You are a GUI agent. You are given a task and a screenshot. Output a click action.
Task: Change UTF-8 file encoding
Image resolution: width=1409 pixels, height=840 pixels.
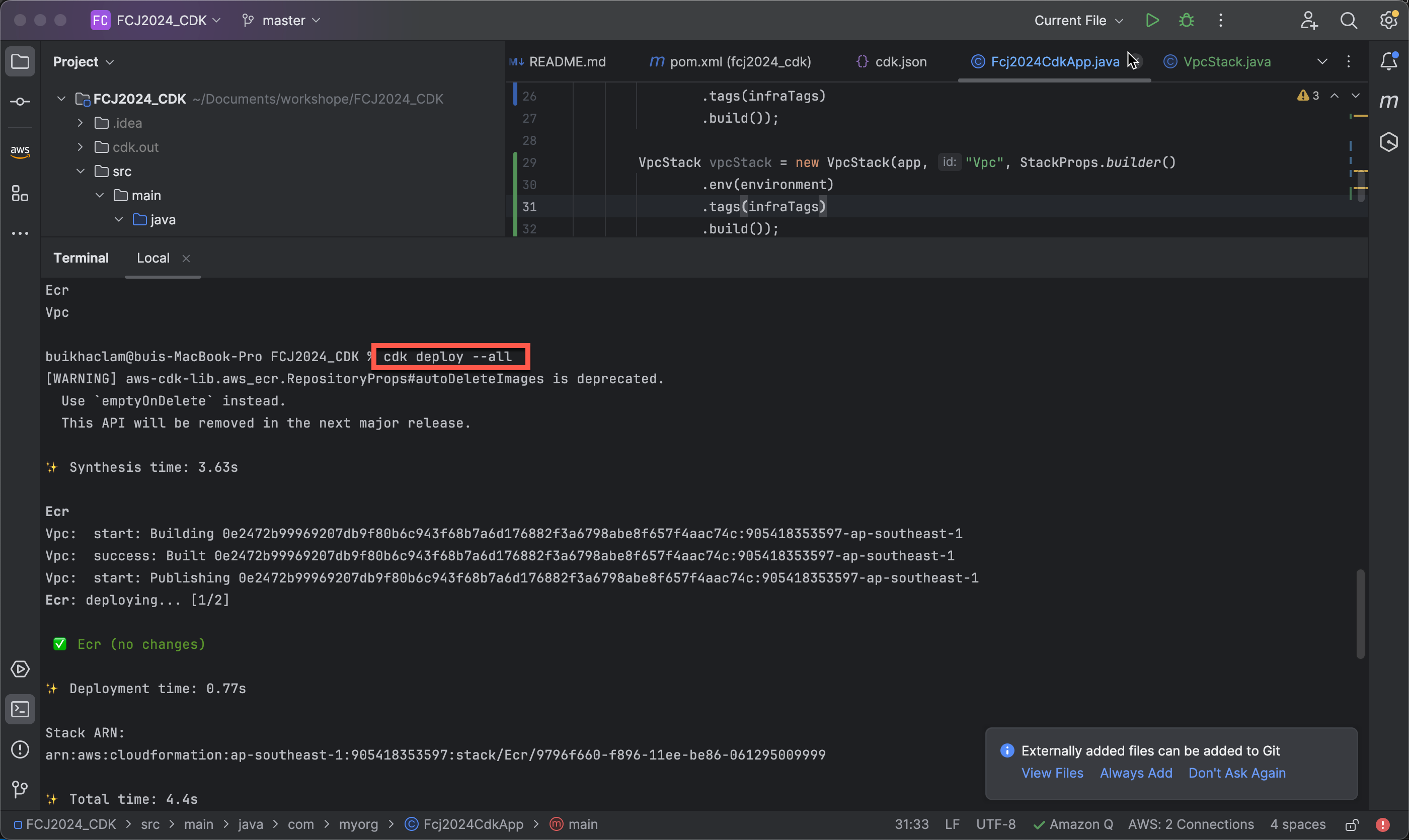995,825
